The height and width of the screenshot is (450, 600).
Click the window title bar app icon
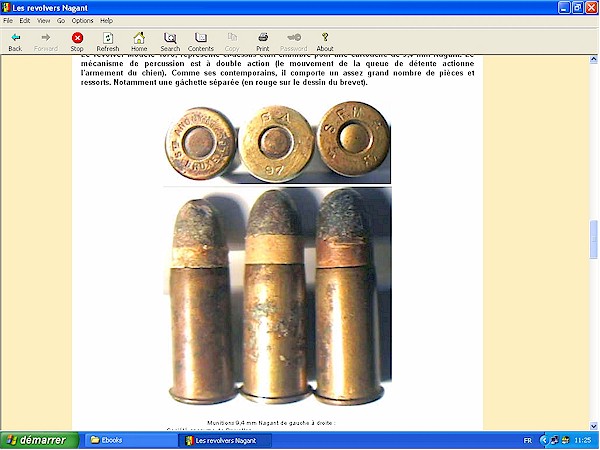pyautogui.click(x=6, y=8)
